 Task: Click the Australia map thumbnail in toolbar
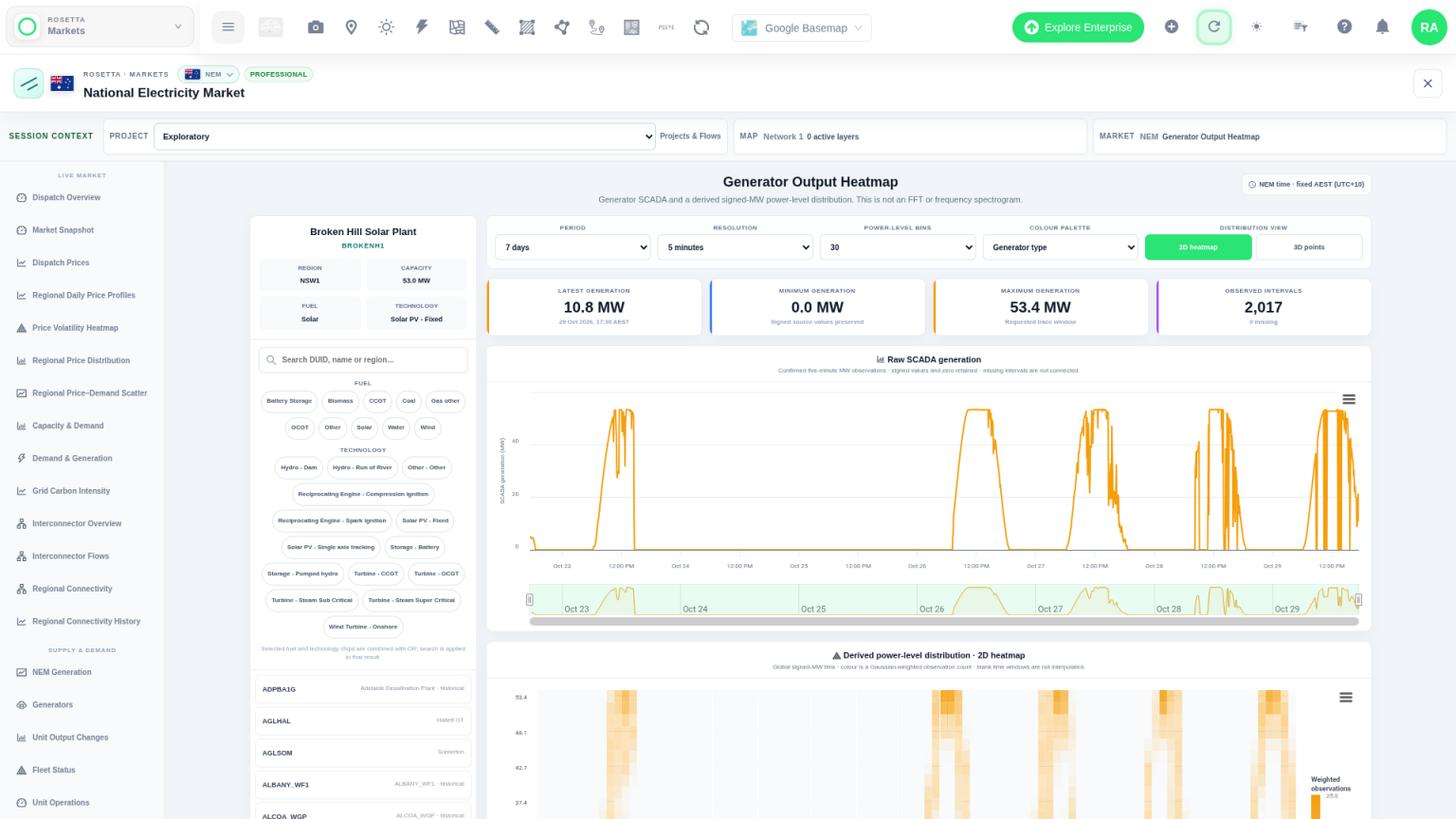[x=271, y=27]
